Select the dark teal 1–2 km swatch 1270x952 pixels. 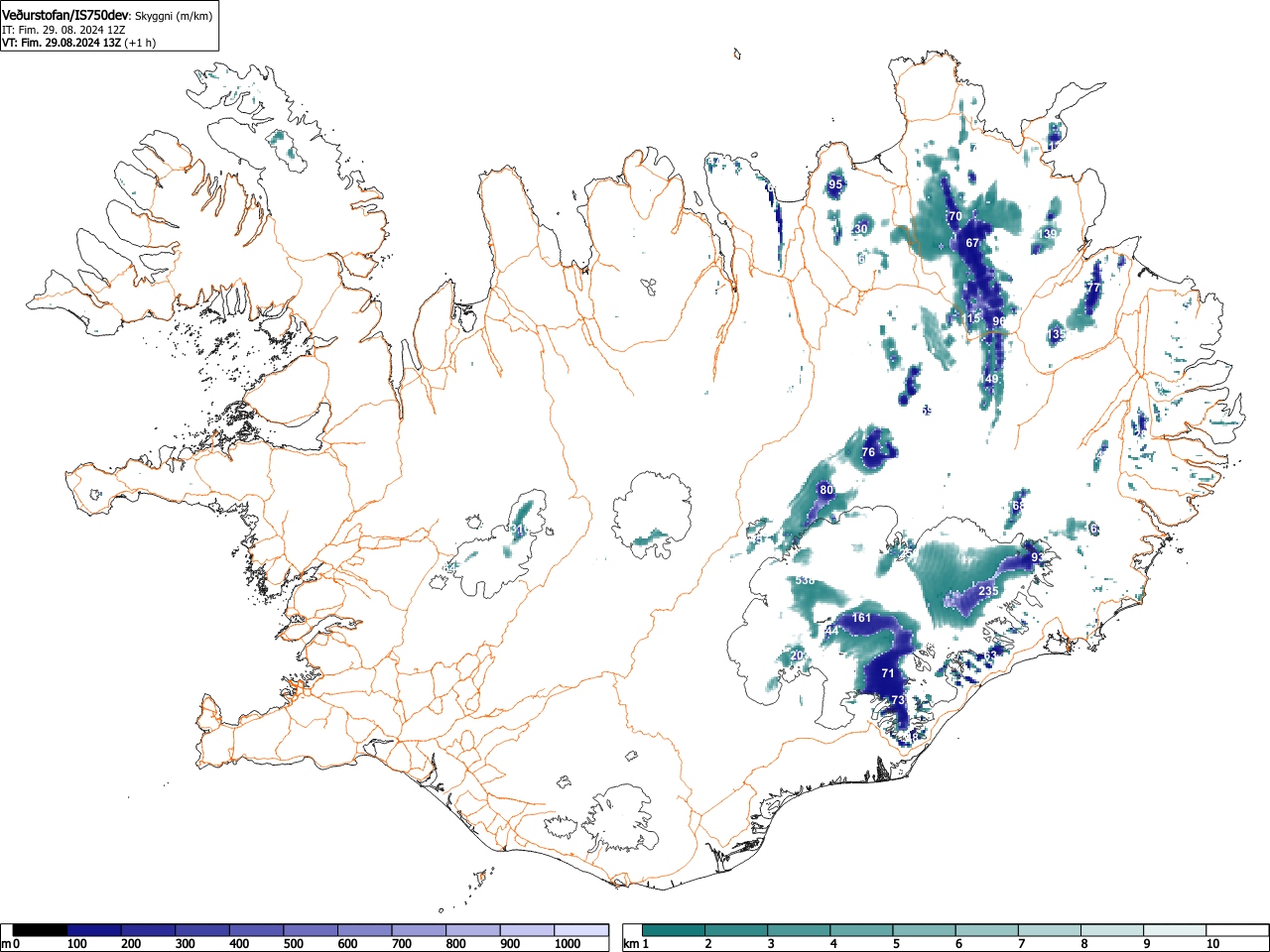tap(674, 930)
